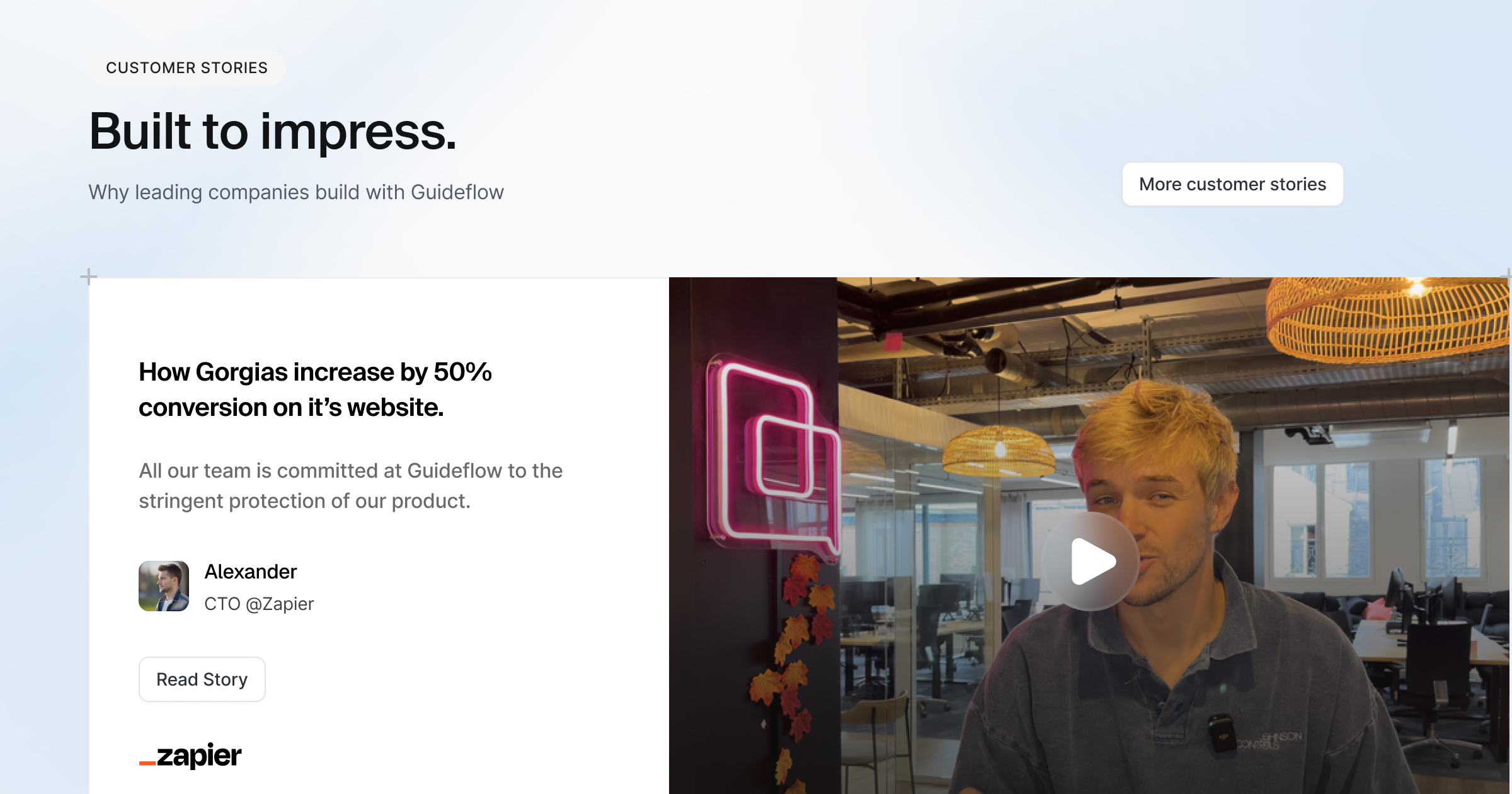Click the Gorgias 50% conversion headline

click(x=315, y=389)
